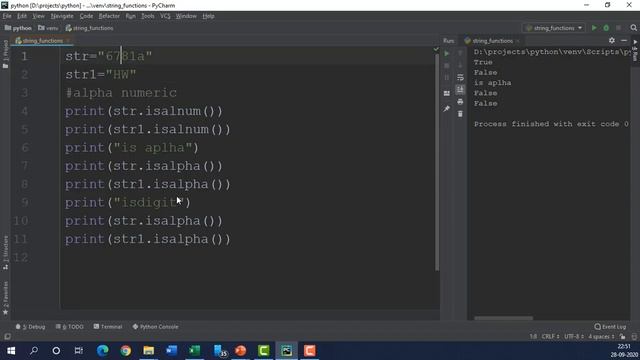This screenshot has height=360, width=640.
Task: Click string_functions breadcrumb in navigation bar
Action: click(x=89, y=28)
